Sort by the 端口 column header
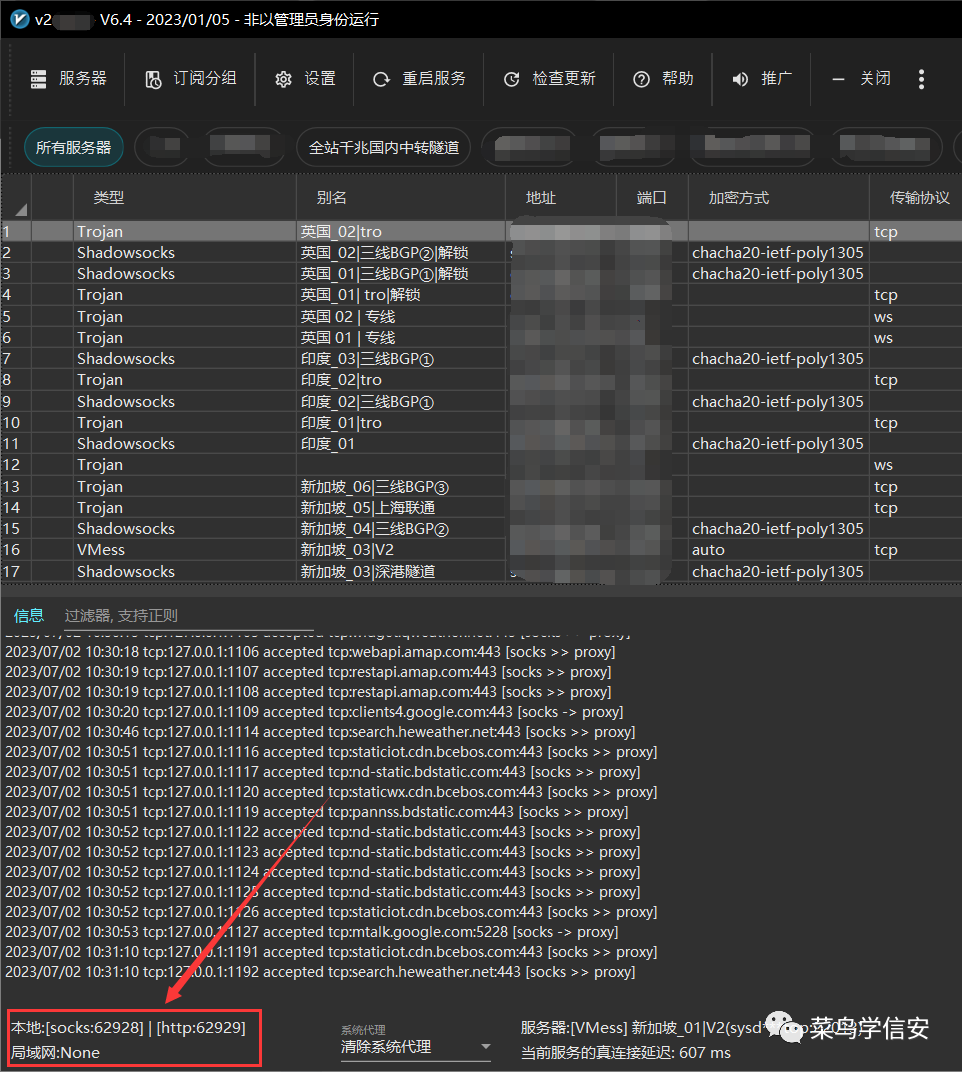The image size is (962, 1072). click(652, 198)
